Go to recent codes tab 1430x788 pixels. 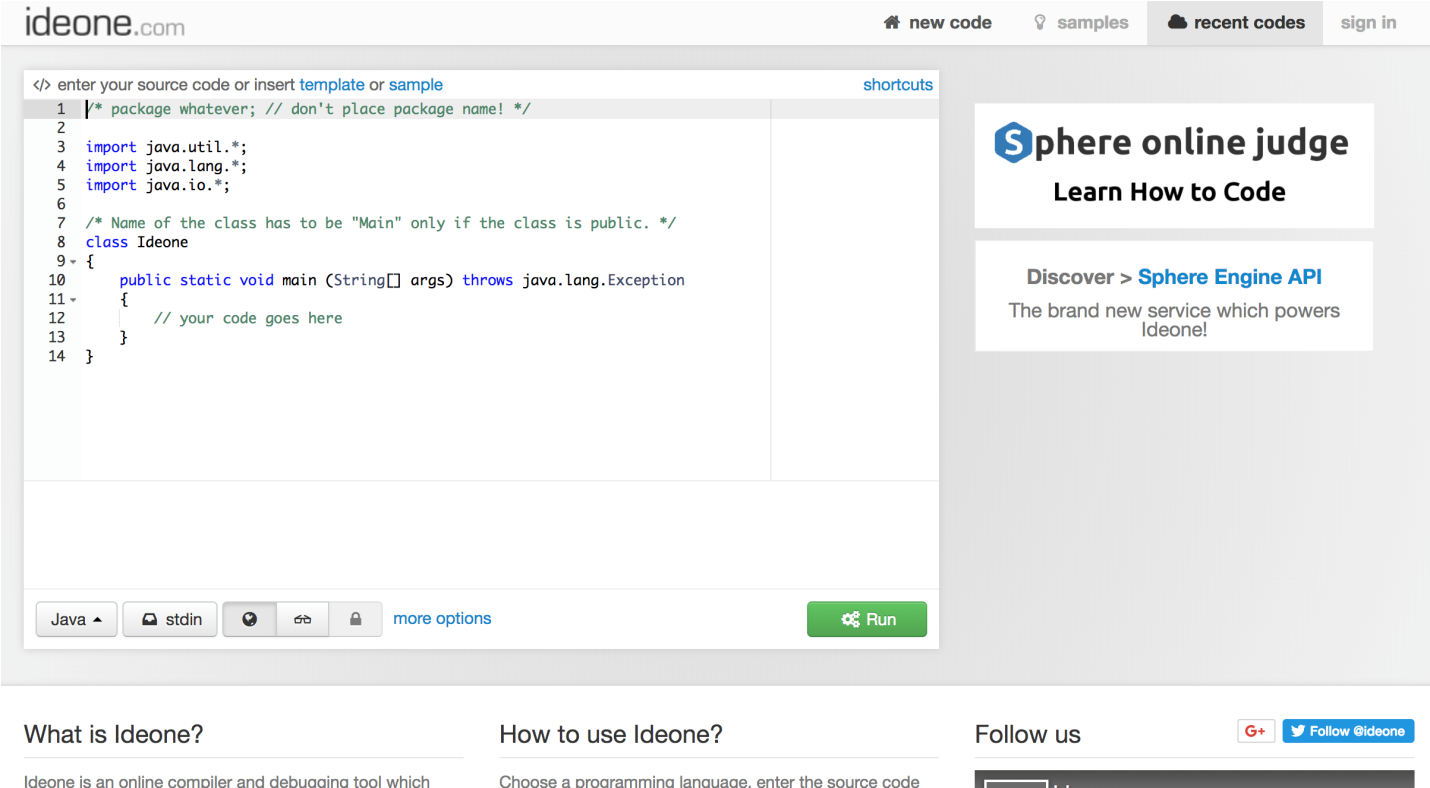(1236, 23)
